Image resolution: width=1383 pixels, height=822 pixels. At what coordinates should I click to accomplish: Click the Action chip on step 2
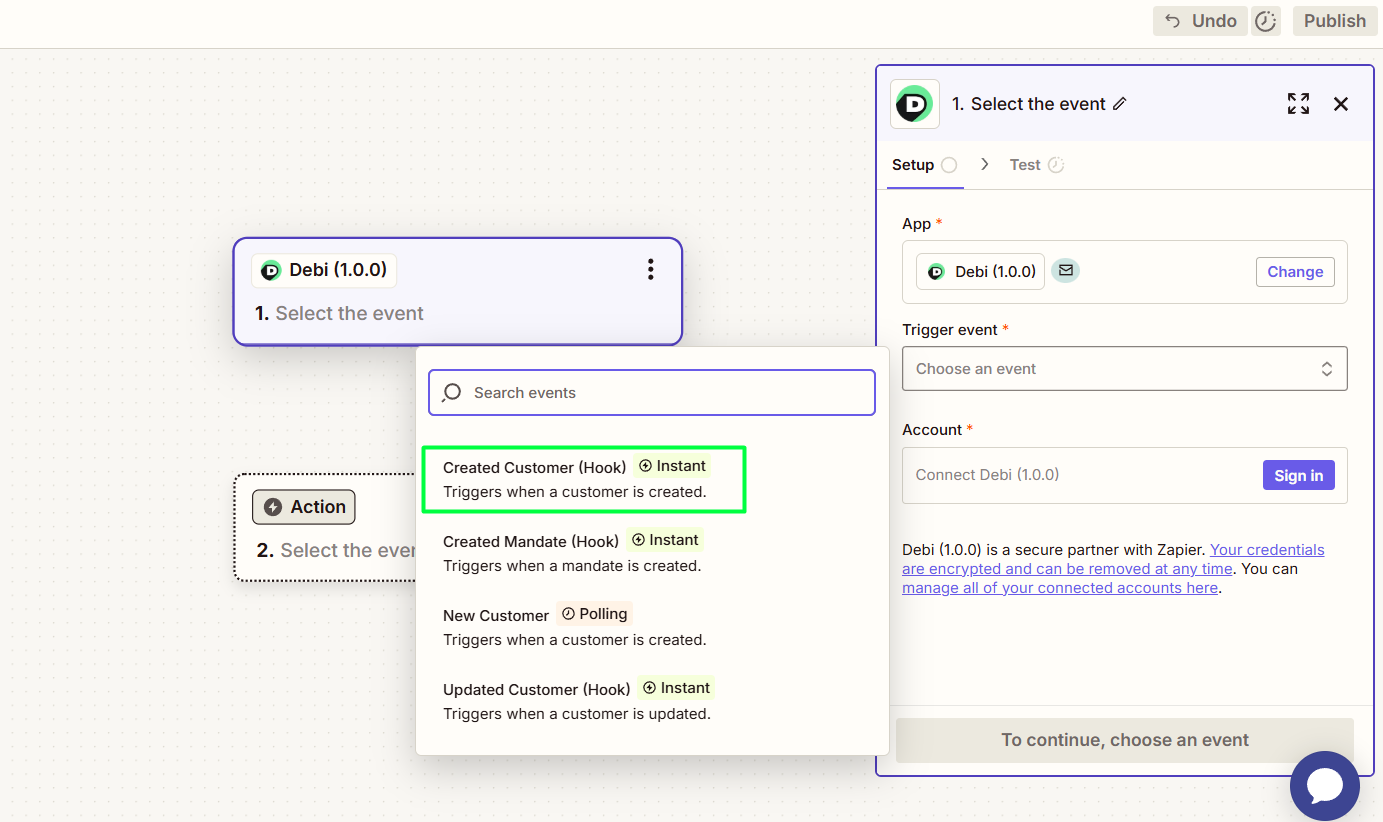[x=304, y=507]
